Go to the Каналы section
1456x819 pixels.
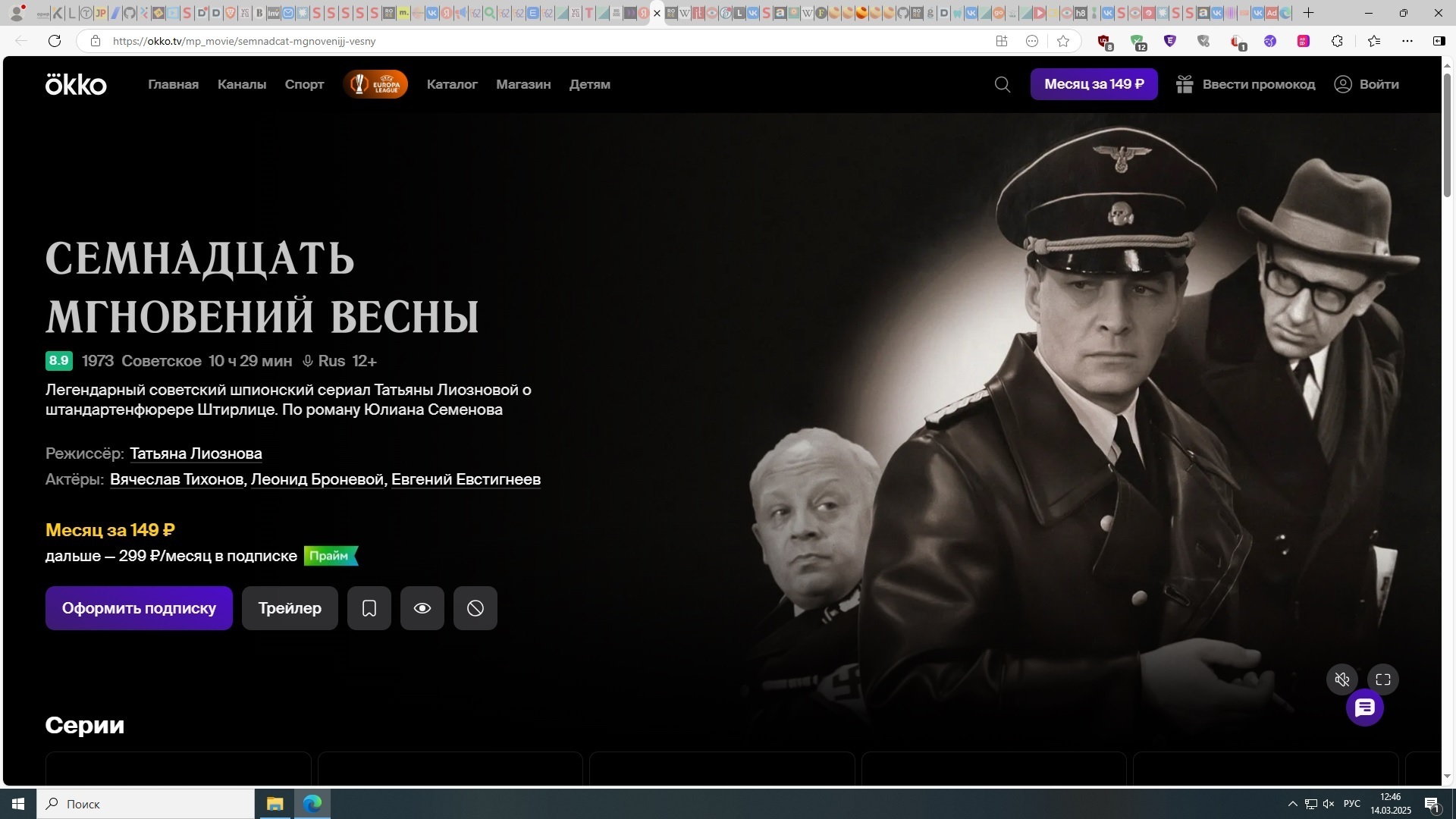pos(242,84)
